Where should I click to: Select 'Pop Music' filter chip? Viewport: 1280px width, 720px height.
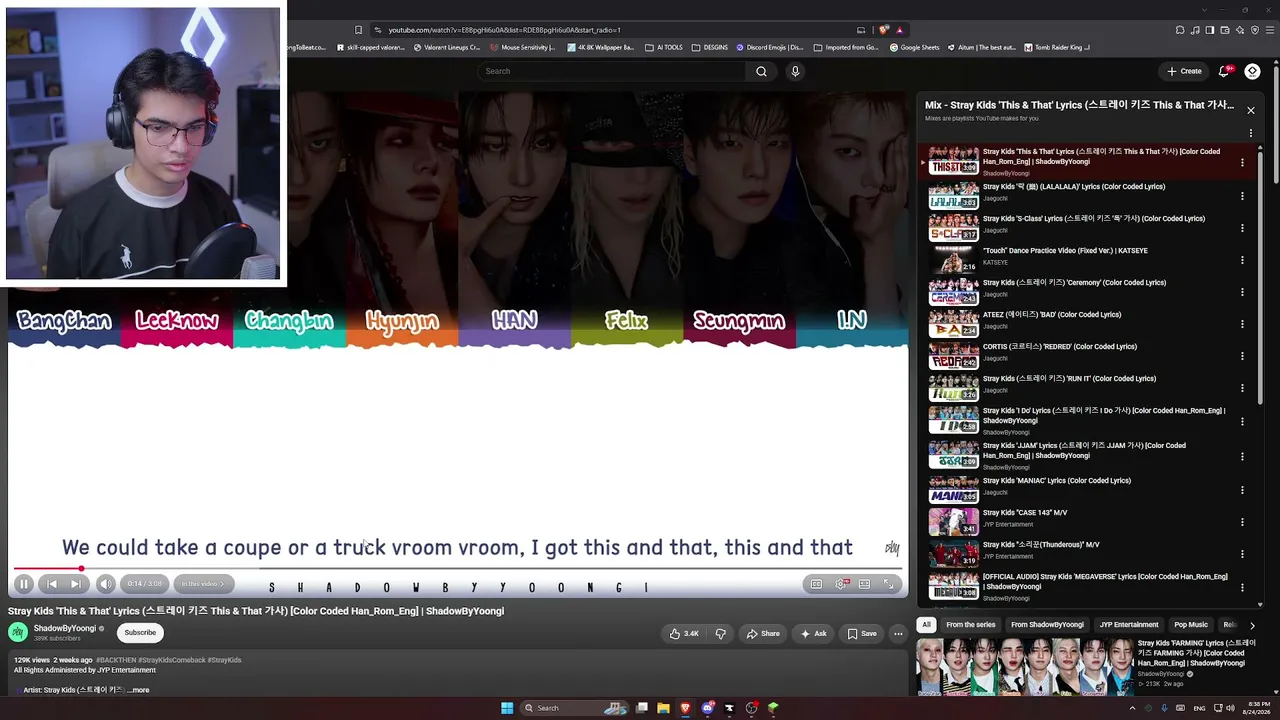tap(1190, 625)
